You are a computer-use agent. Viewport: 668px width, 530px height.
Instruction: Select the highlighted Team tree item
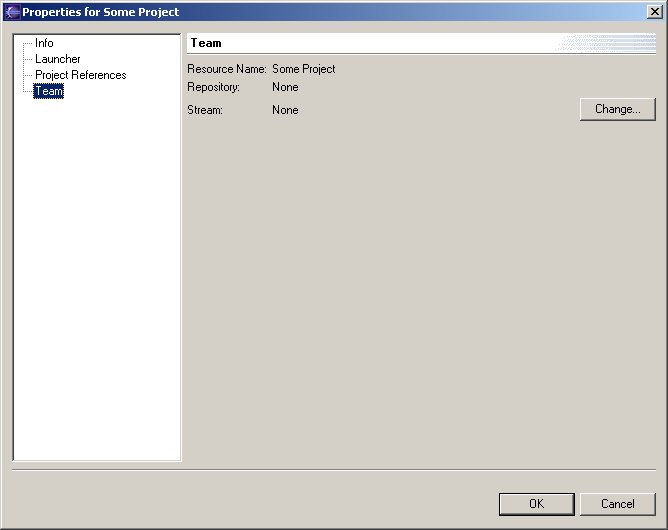coord(48,91)
